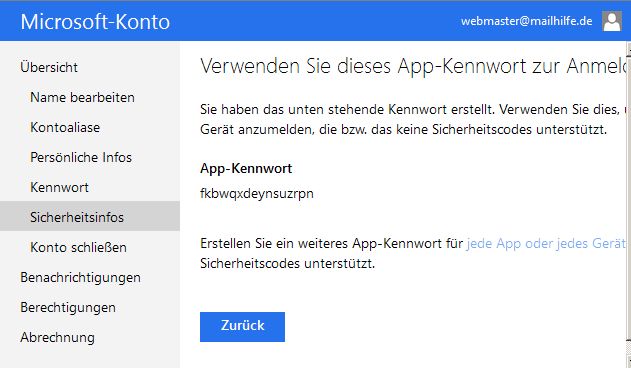The height and width of the screenshot is (368, 631).
Task: Select Kennwort in the sidebar
Action: pyautogui.click(x=60, y=187)
